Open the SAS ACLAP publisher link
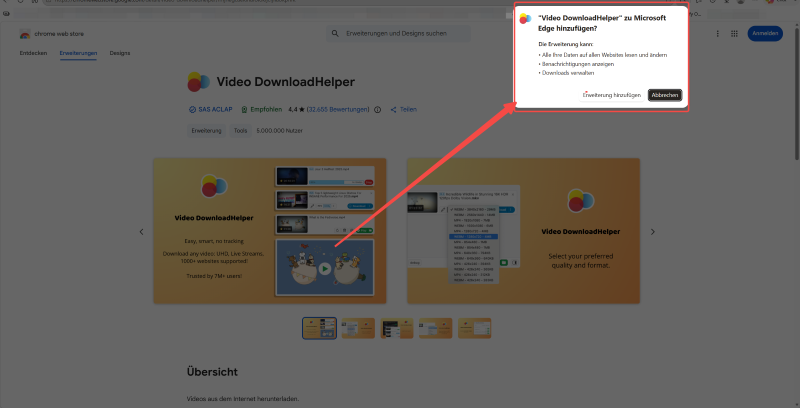 [x=211, y=110]
